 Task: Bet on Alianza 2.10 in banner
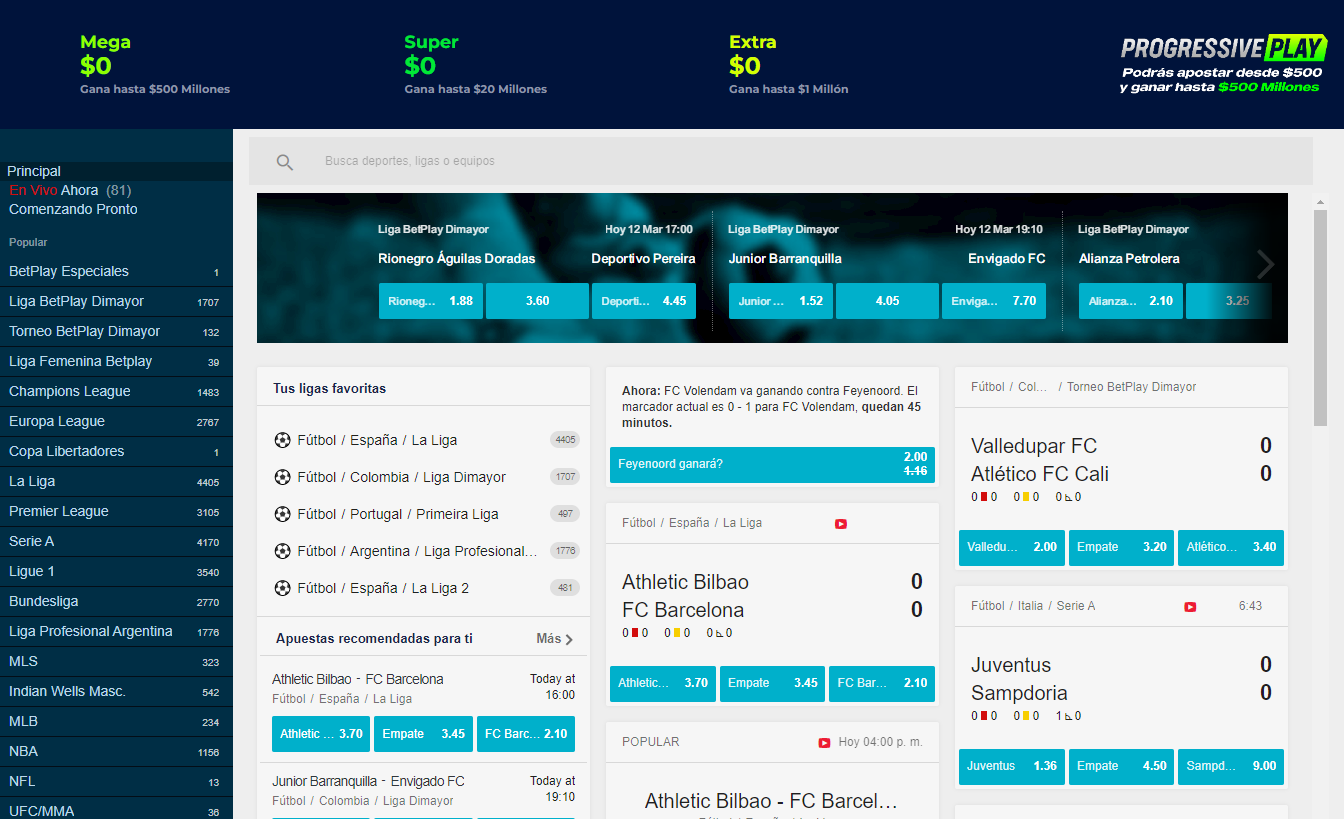click(x=1131, y=301)
